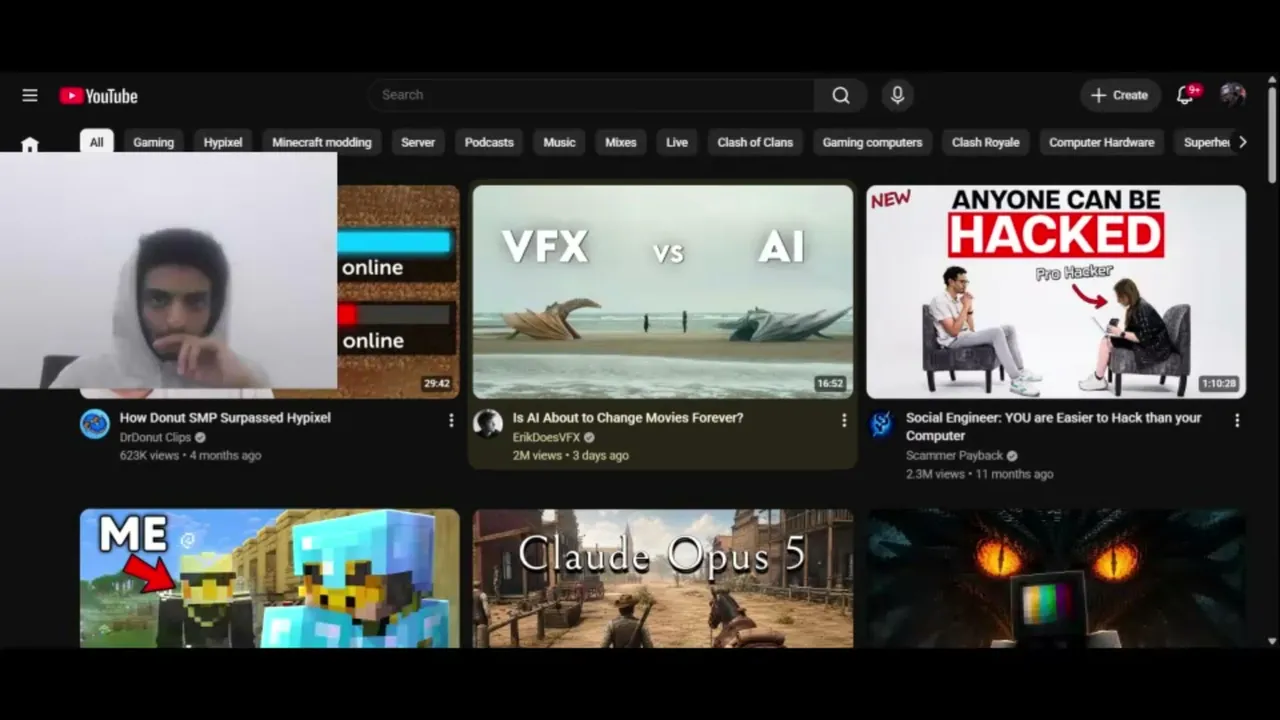Select the All filter chip
This screenshot has width=1280, height=720.
coord(97,142)
